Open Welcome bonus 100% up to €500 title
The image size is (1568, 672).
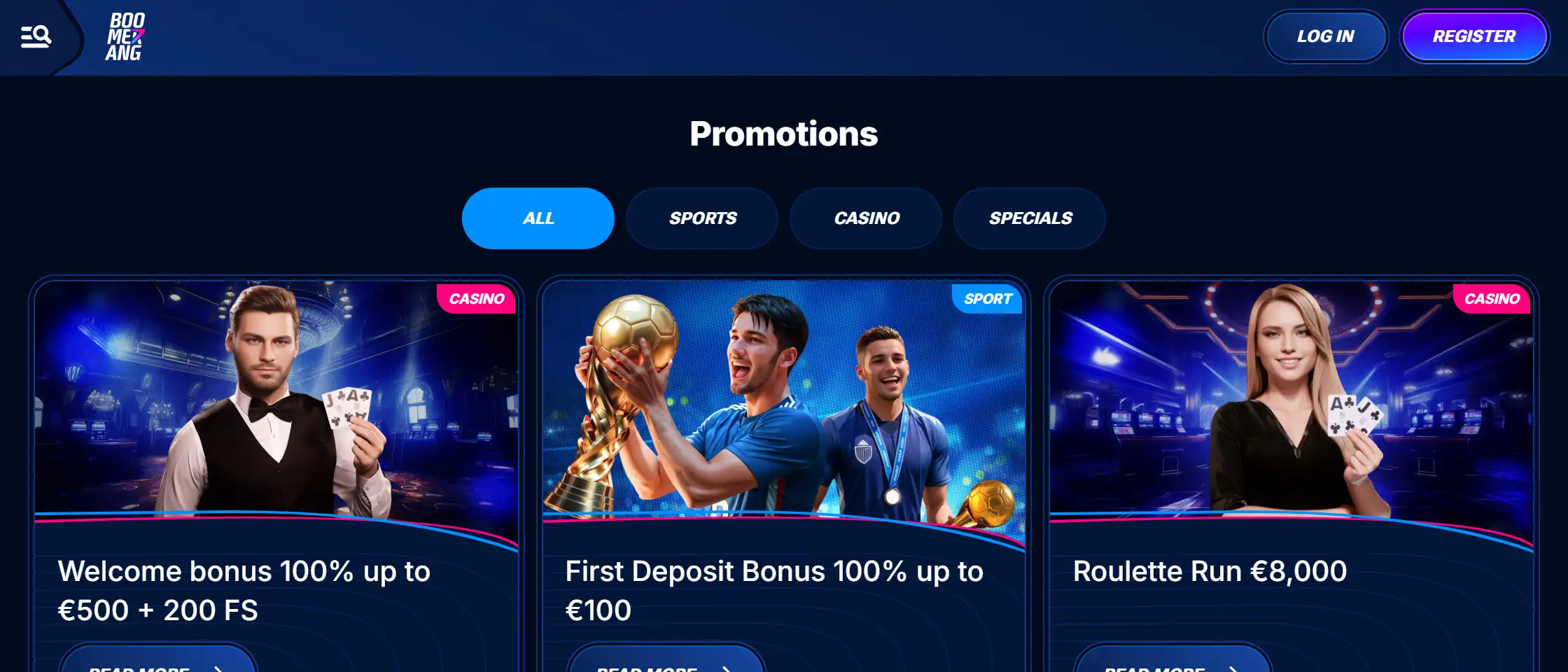pos(244,591)
